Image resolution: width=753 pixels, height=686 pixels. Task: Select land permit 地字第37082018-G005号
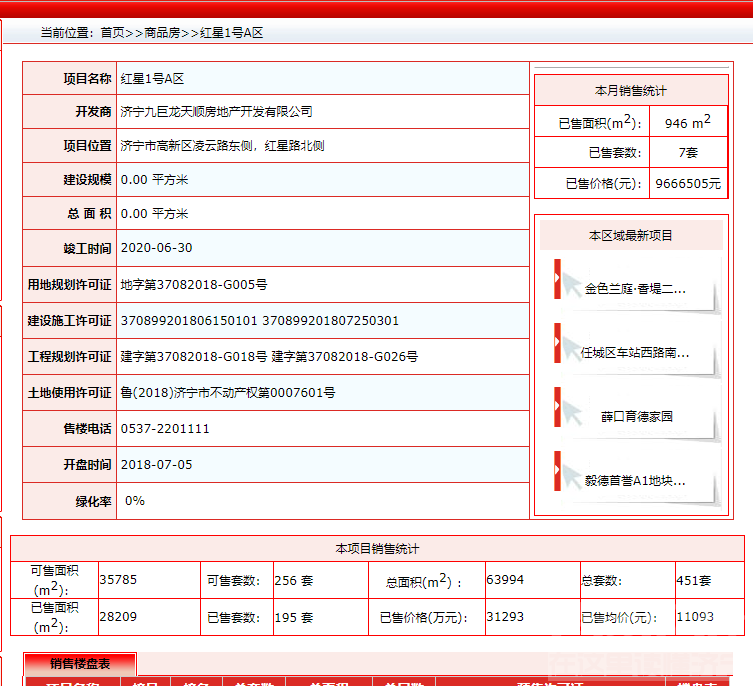tap(194, 285)
